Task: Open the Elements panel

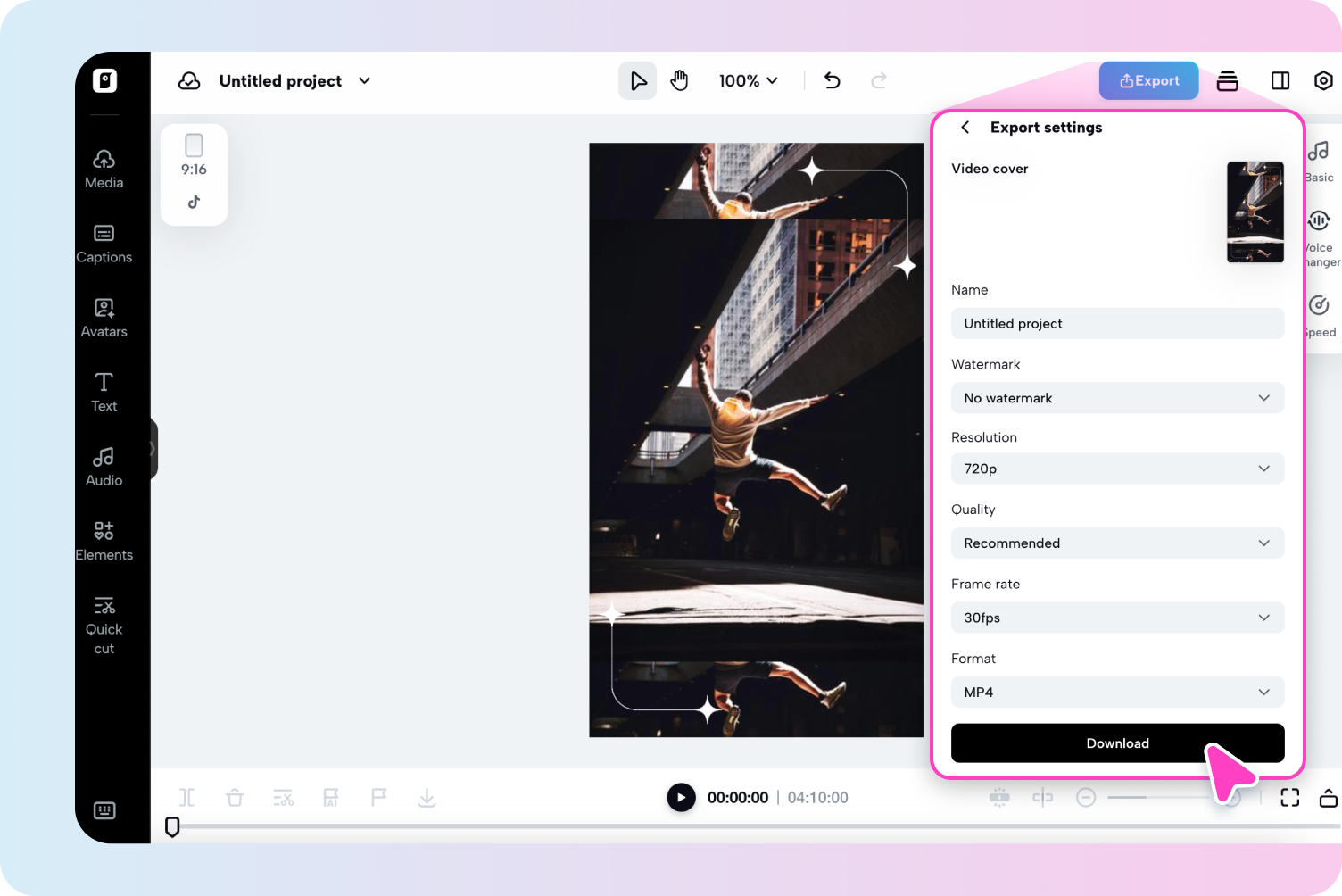Action: [104, 539]
